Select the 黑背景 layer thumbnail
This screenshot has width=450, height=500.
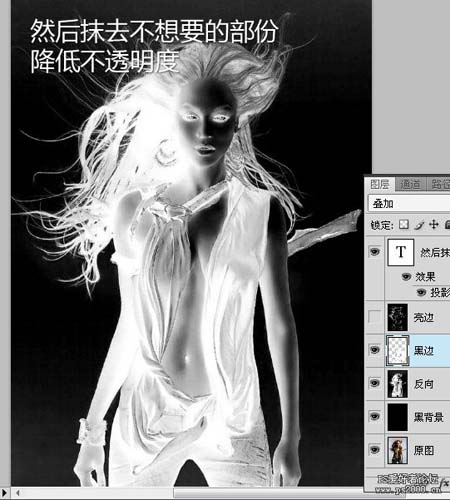[x=398, y=417]
